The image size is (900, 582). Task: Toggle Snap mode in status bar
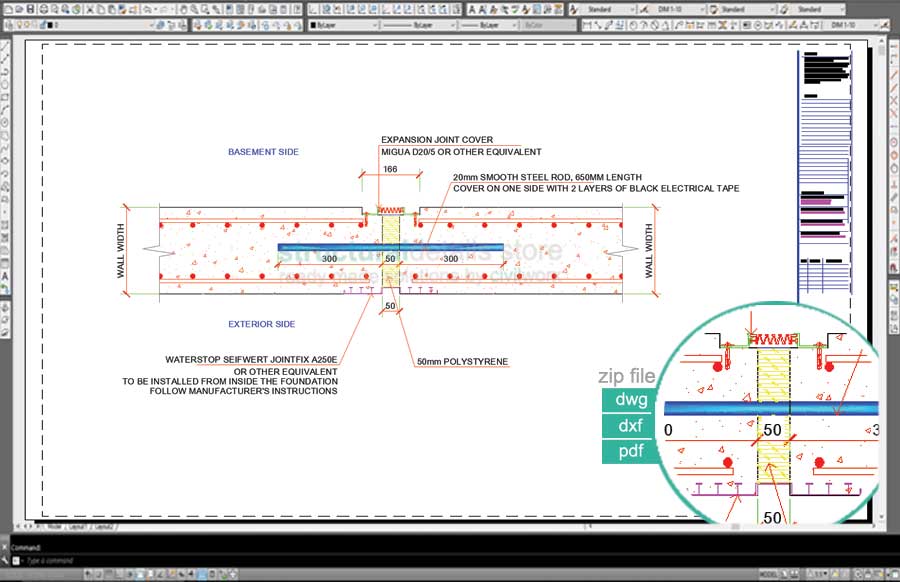(x=97, y=573)
